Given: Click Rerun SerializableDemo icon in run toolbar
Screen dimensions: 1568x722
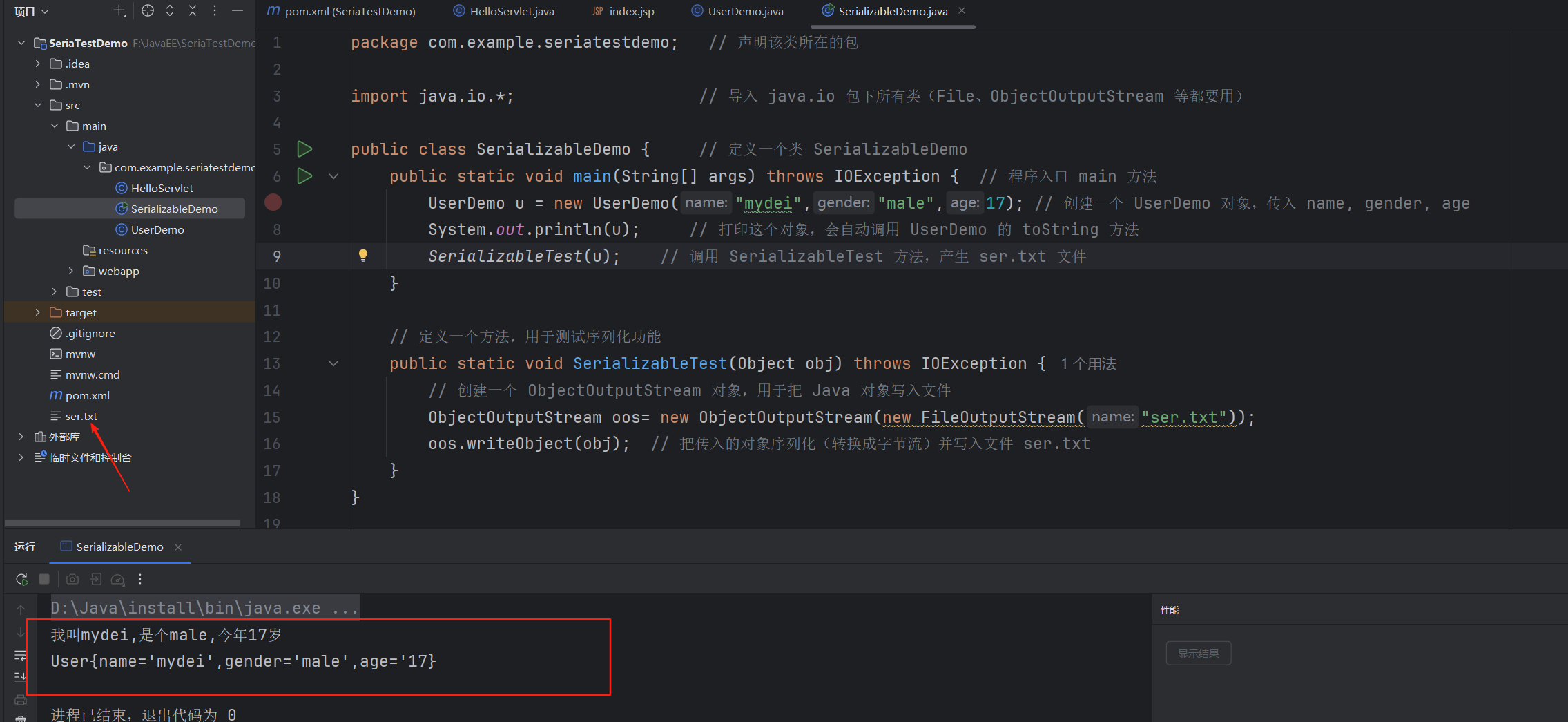Looking at the screenshot, I should (22, 579).
